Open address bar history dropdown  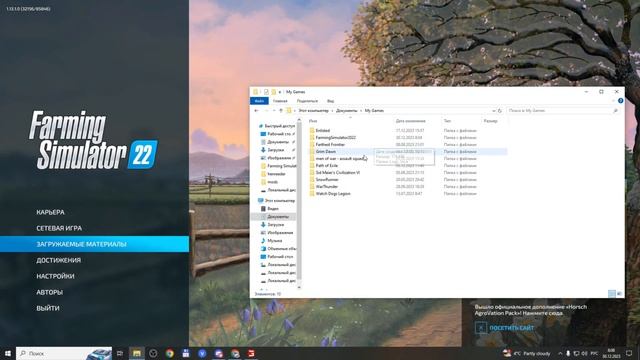(493, 111)
